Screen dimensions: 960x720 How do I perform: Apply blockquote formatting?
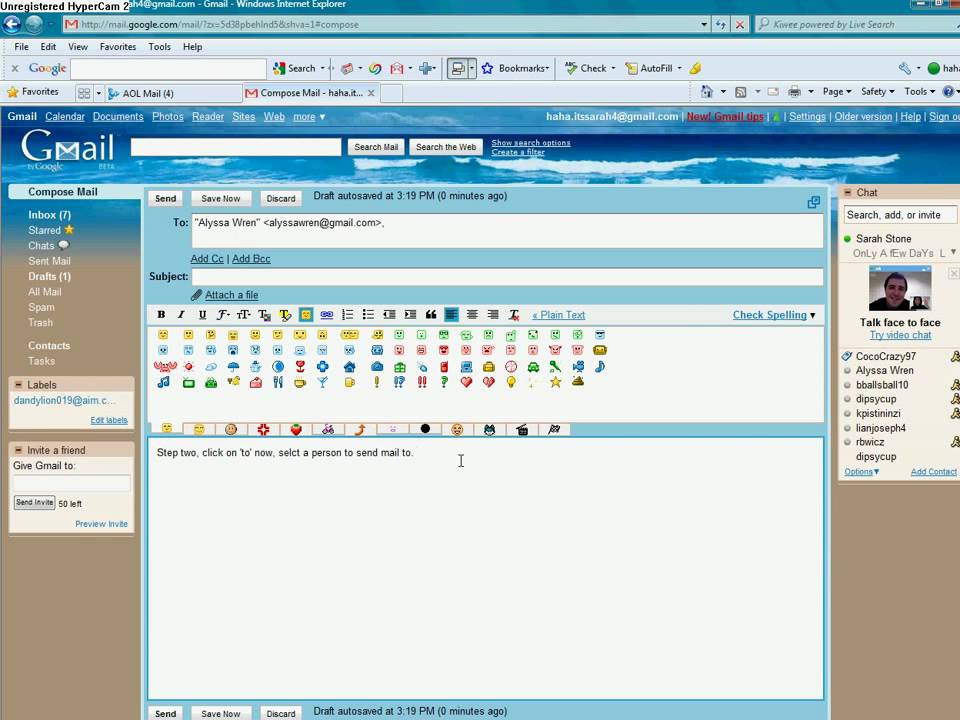click(431, 315)
